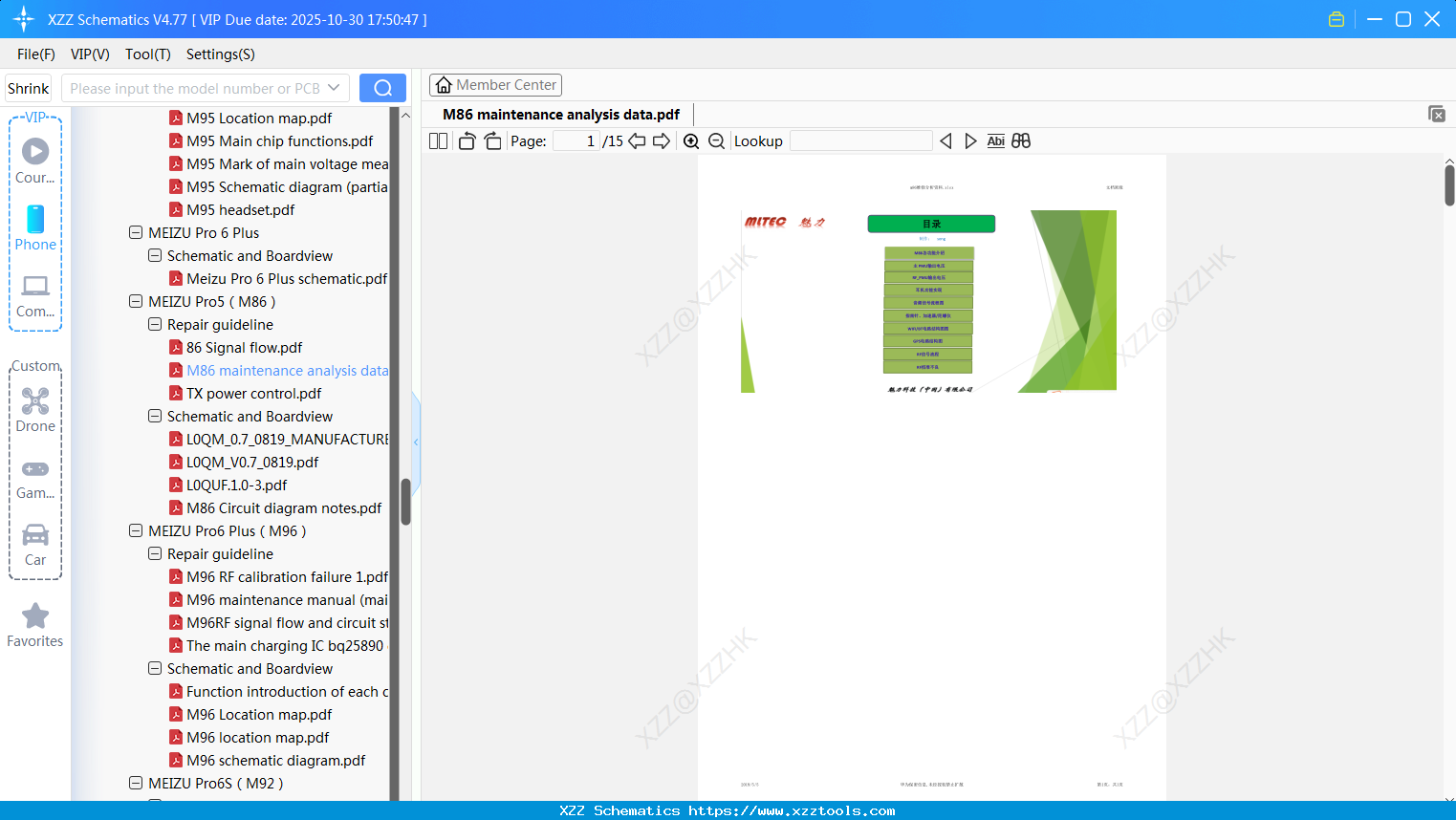Click the PDF icon beside TX power control.pdf

pos(176,393)
